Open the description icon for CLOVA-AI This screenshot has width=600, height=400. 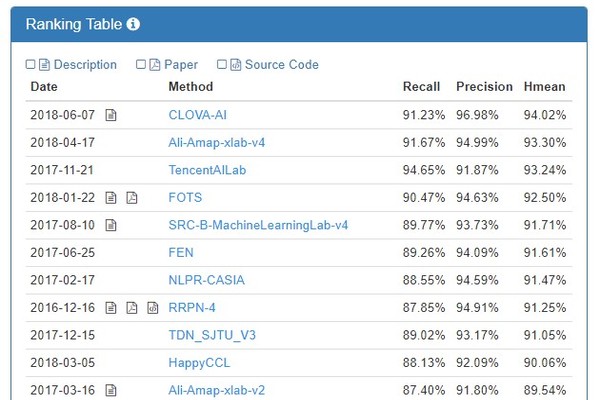click(x=112, y=115)
